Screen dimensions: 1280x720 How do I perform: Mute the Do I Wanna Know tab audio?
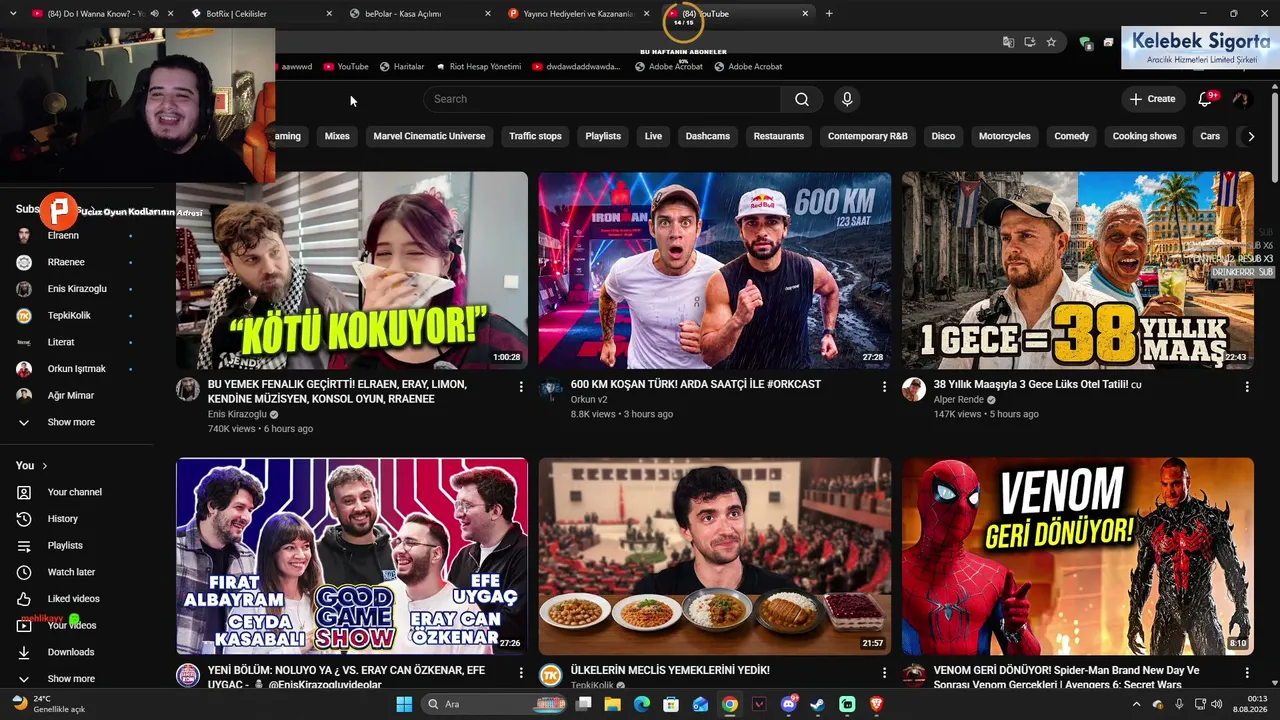(x=154, y=14)
